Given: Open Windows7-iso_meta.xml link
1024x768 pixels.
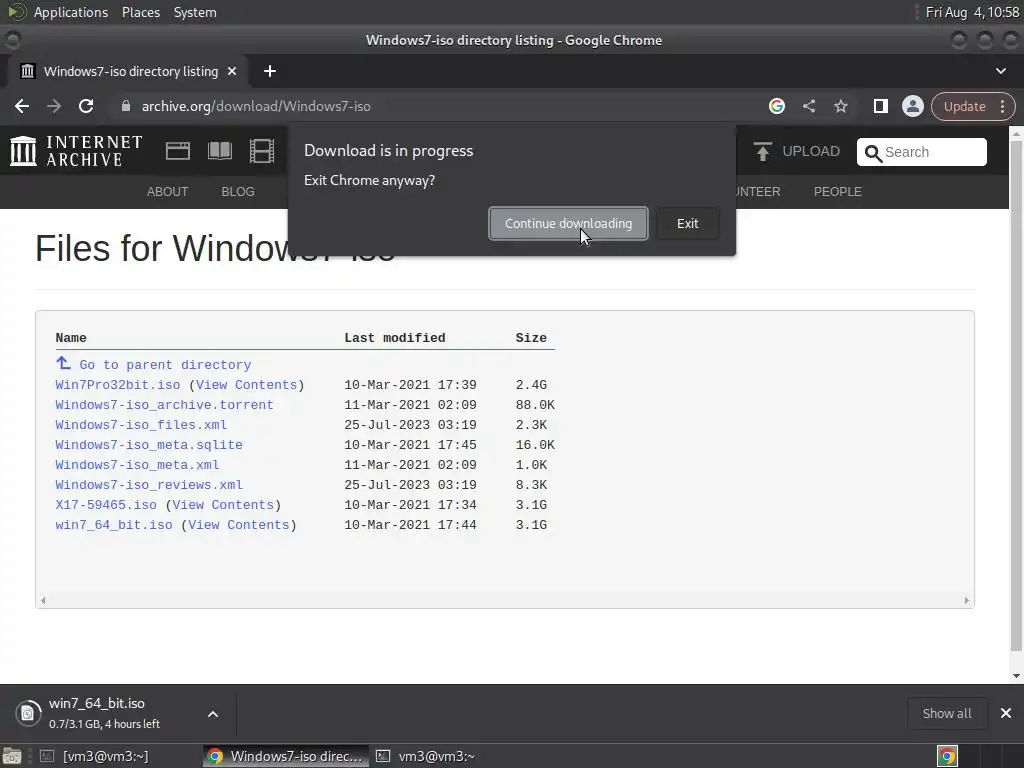Looking at the screenshot, I should pyautogui.click(x=137, y=465).
